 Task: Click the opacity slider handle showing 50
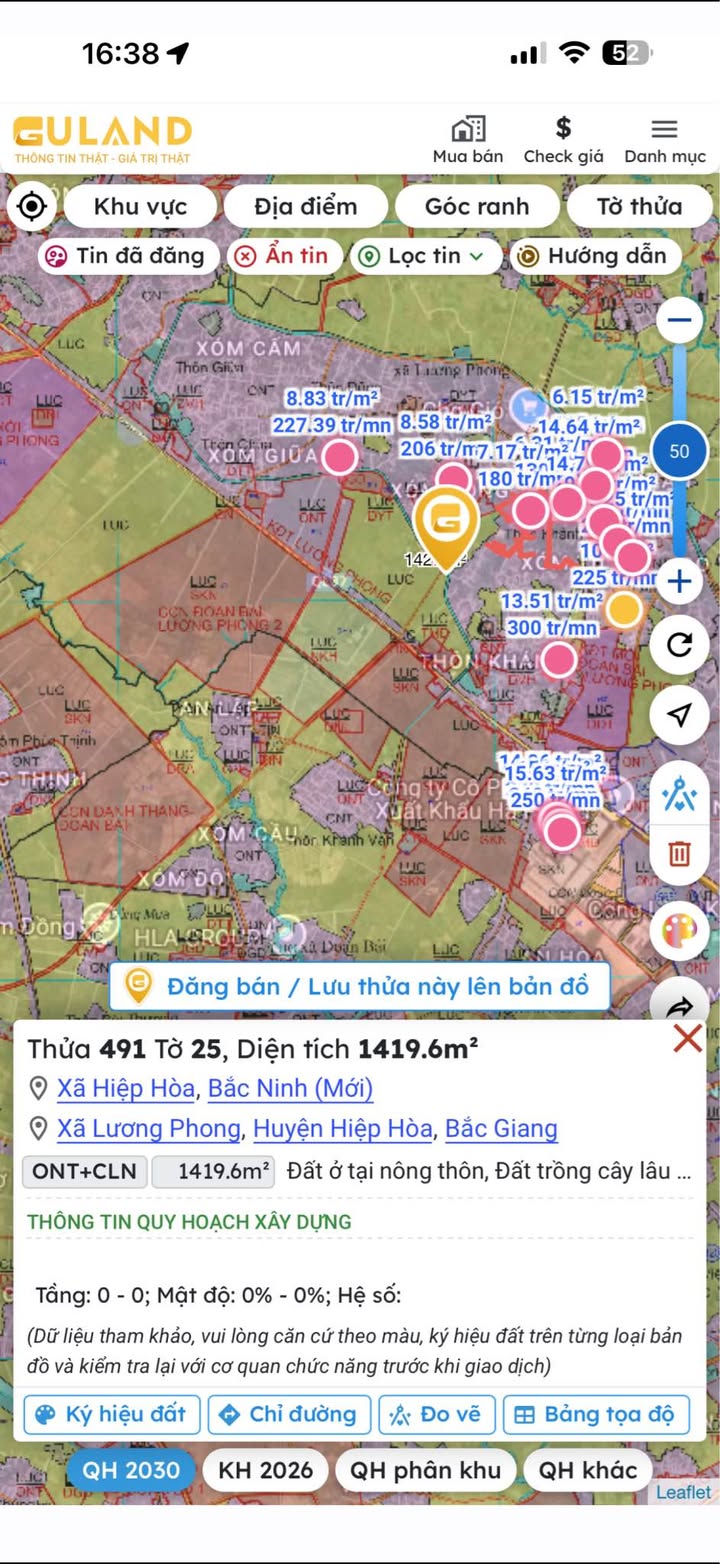(x=679, y=451)
